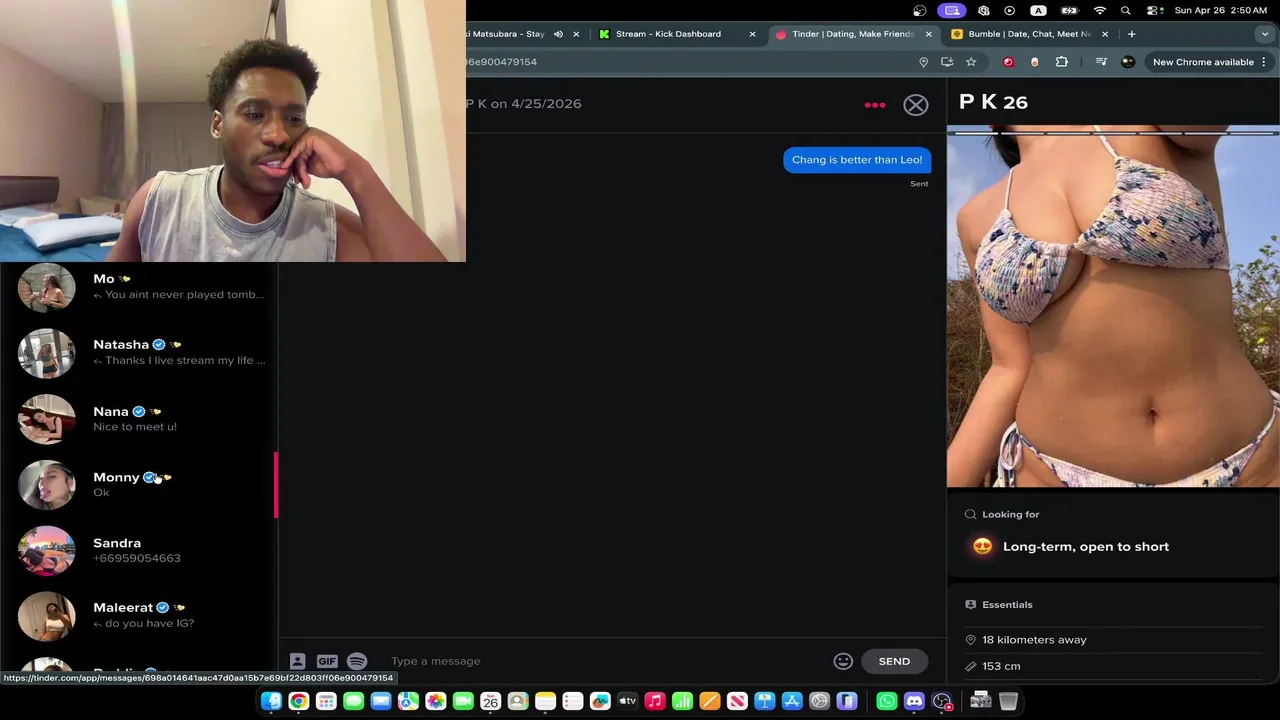Open the Wi-Fi menu in menu bar
The height and width of the screenshot is (720, 1280).
[x=1100, y=10]
